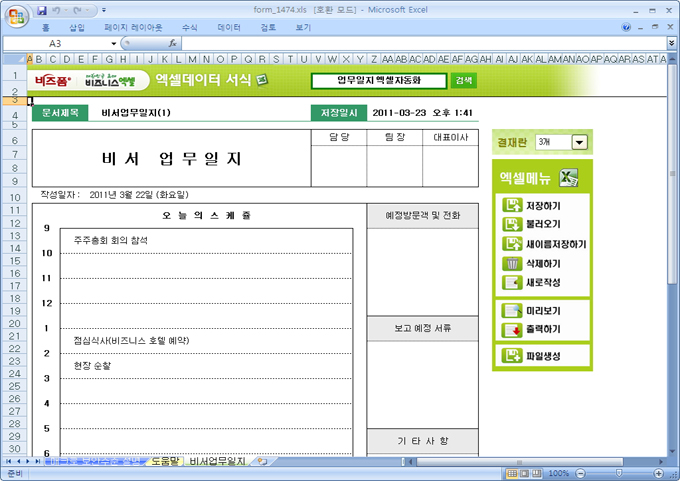
Task: Click the search field containing 업무일지 엑셀자동화
Action: [x=379, y=80]
